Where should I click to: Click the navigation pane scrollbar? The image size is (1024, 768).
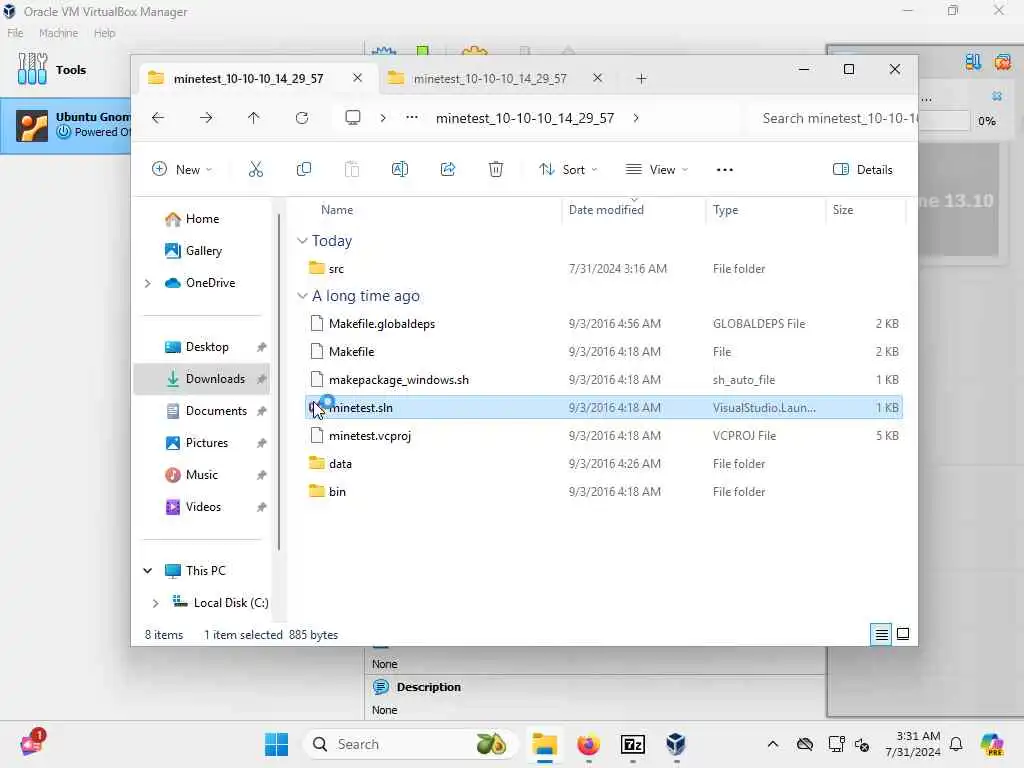(279, 382)
